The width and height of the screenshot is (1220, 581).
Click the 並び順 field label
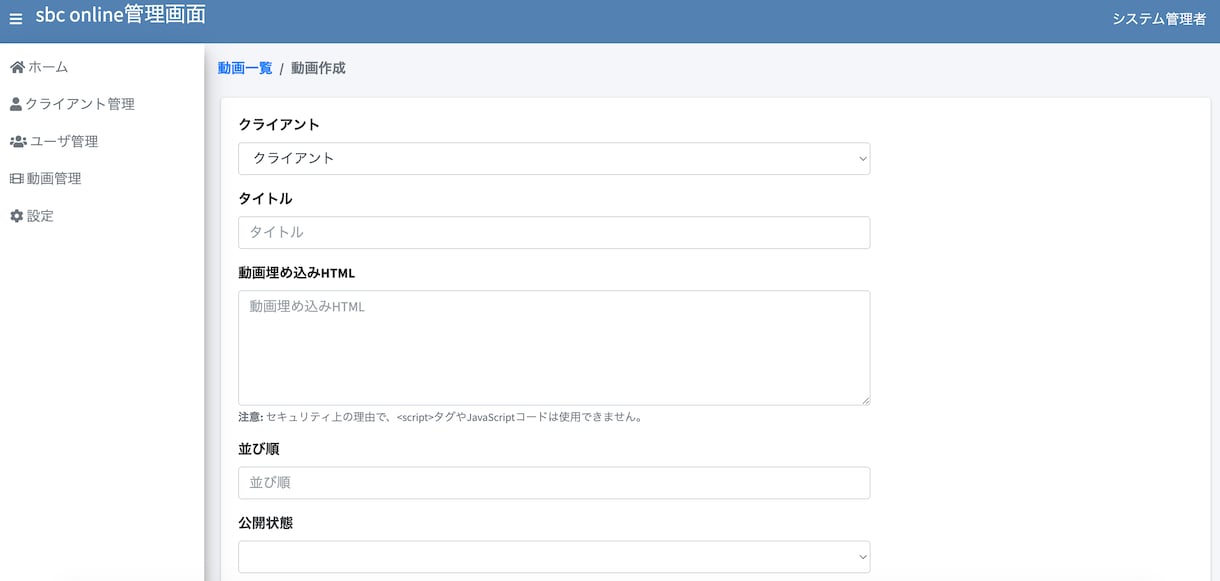click(258, 449)
